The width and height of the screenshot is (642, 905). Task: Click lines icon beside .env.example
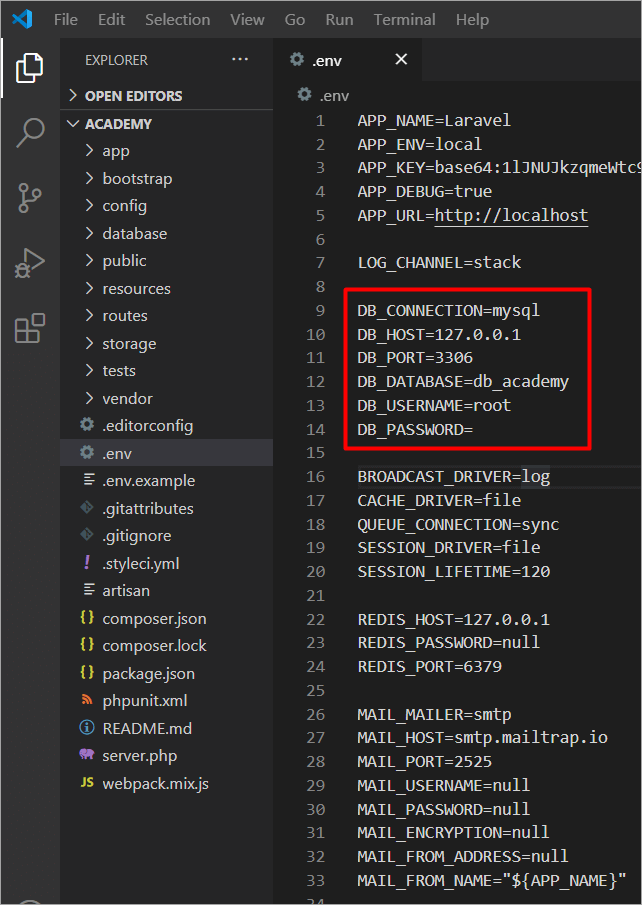point(89,480)
